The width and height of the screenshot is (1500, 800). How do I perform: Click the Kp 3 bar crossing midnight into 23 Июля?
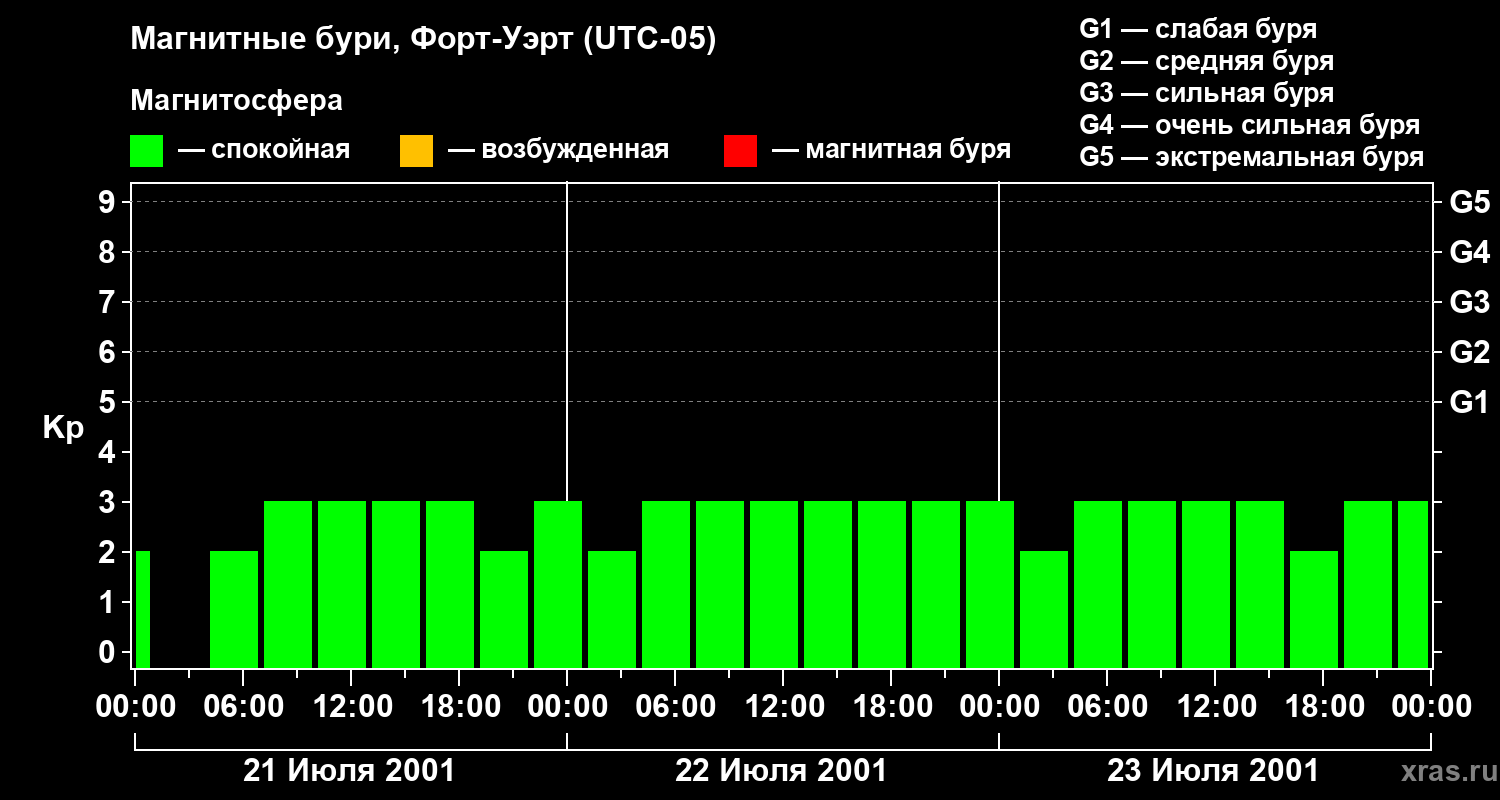tap(990, 584)
